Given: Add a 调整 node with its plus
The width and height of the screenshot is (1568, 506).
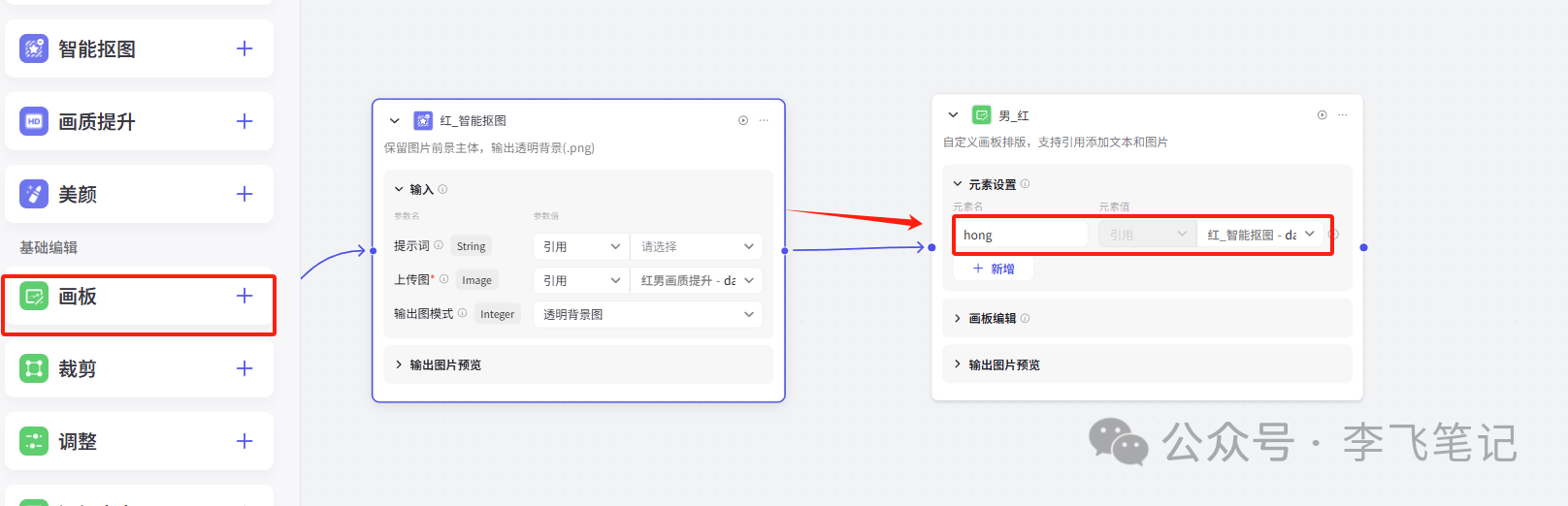Looking at the screenshot, I should pyautogui.click(x=245, y=441).
